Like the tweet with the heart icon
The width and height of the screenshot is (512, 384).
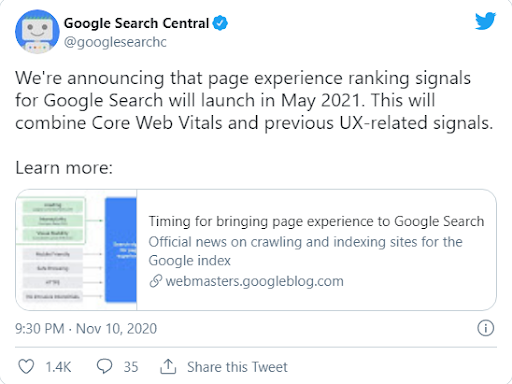(x=26, y=367)
